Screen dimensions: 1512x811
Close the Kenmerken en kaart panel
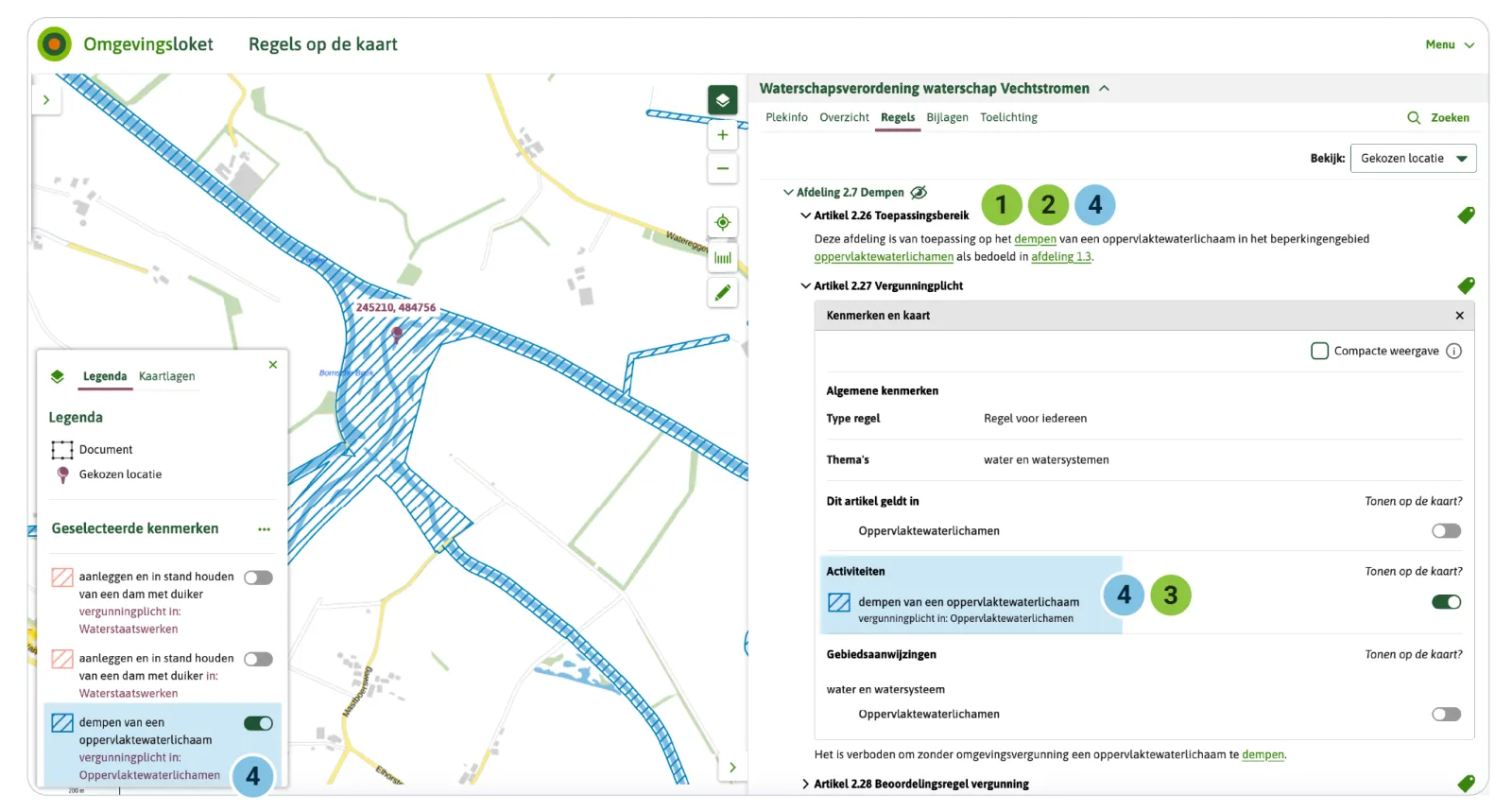[x=1459, y=316]
